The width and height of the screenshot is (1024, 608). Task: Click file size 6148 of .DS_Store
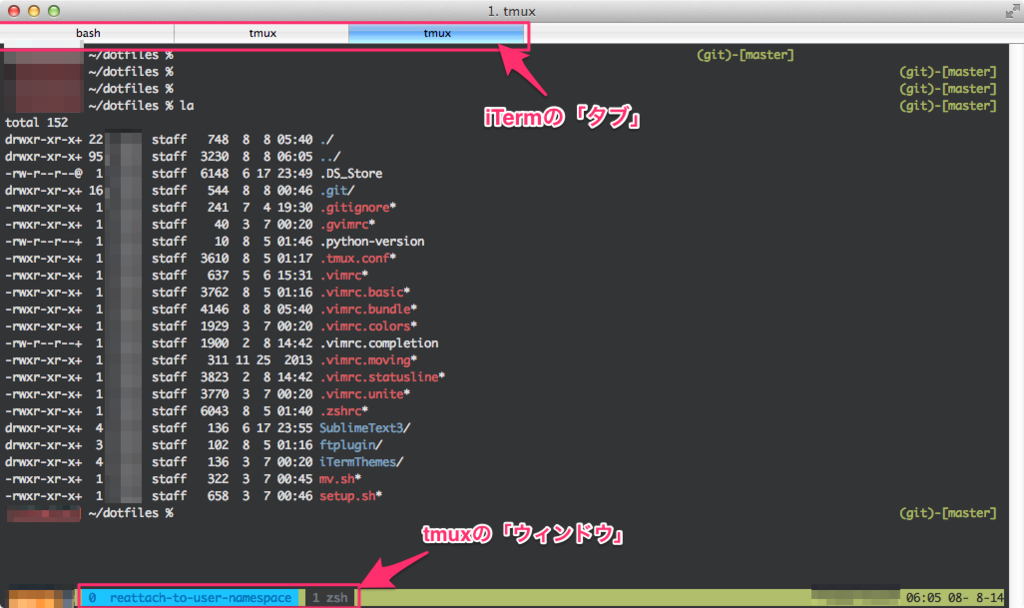(214, 174)
